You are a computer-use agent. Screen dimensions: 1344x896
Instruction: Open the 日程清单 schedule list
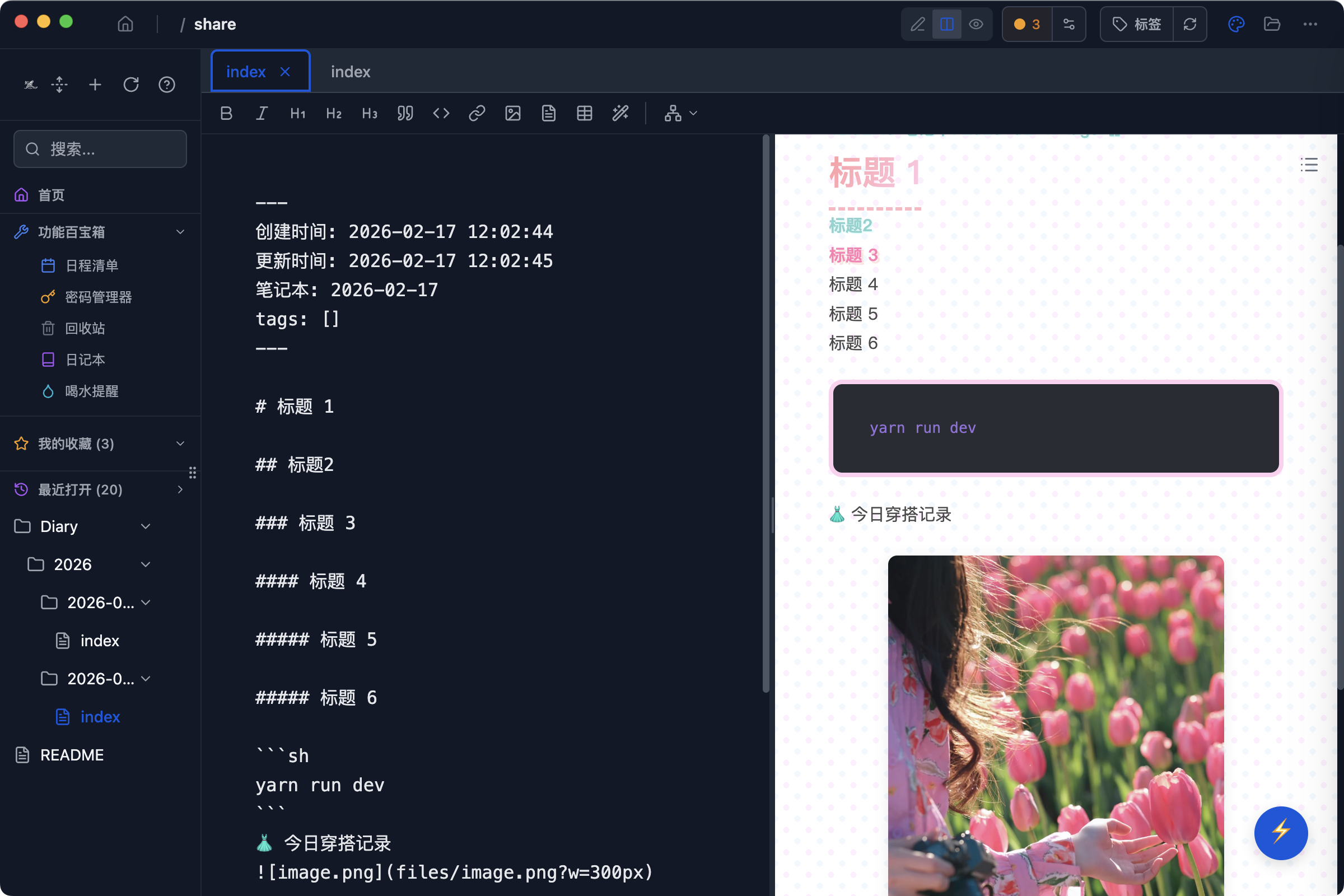click(x=91, y=265)
